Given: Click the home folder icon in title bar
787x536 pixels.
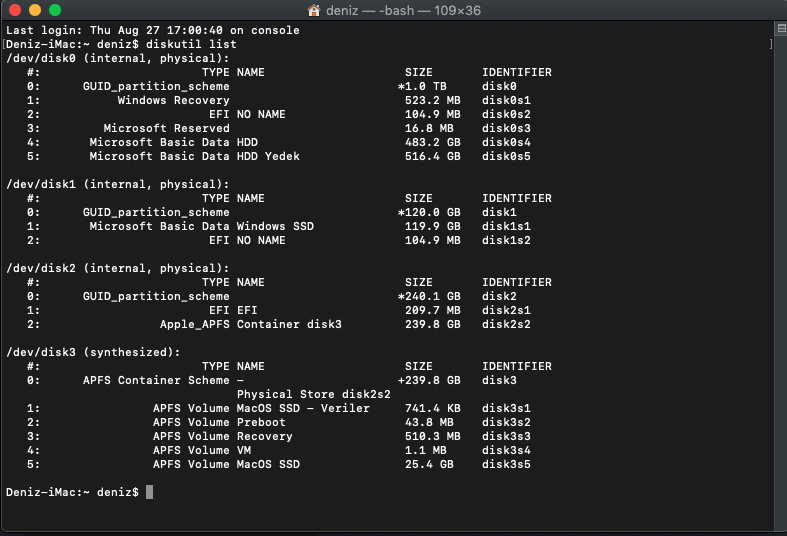Looking at the screenshot, I should point(315,10).
